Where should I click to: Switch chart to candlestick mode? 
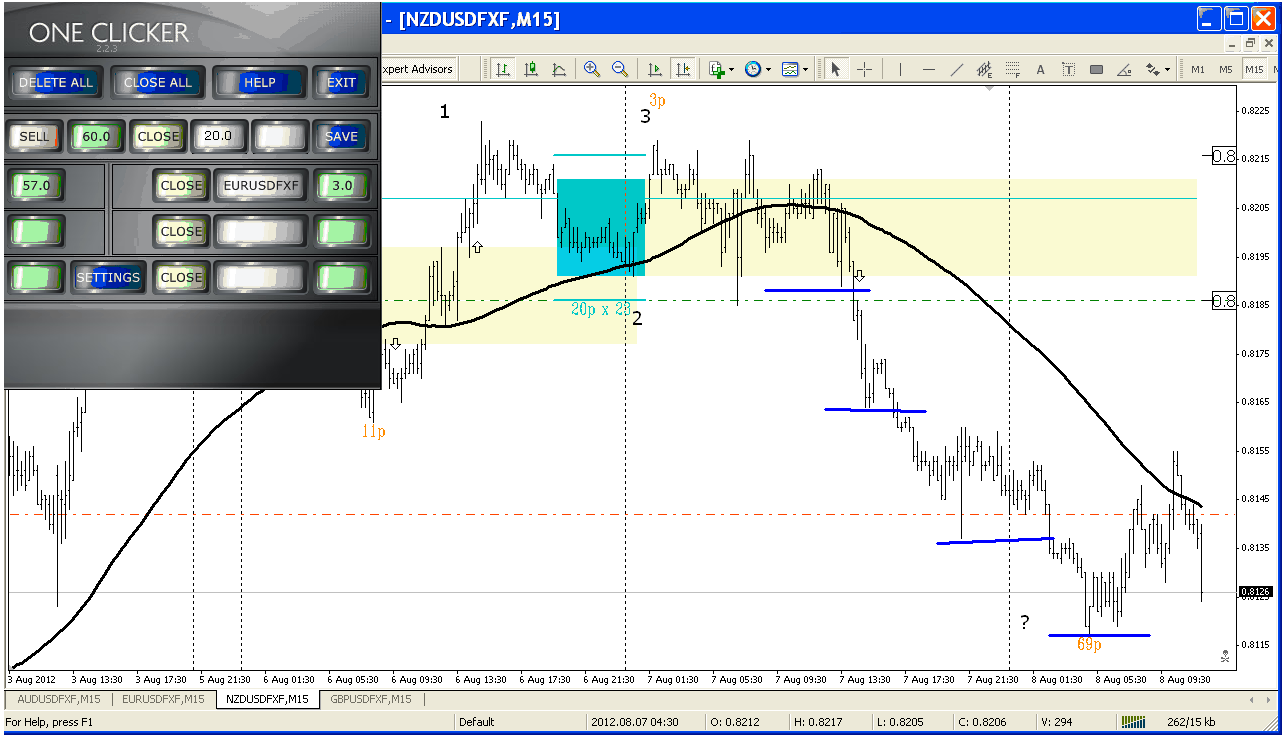click(531, 69)
